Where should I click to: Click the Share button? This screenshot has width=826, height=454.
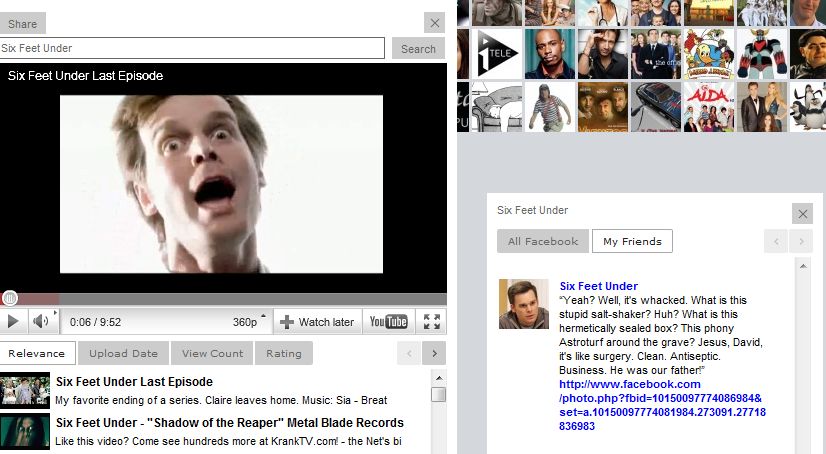click(23, 24)
